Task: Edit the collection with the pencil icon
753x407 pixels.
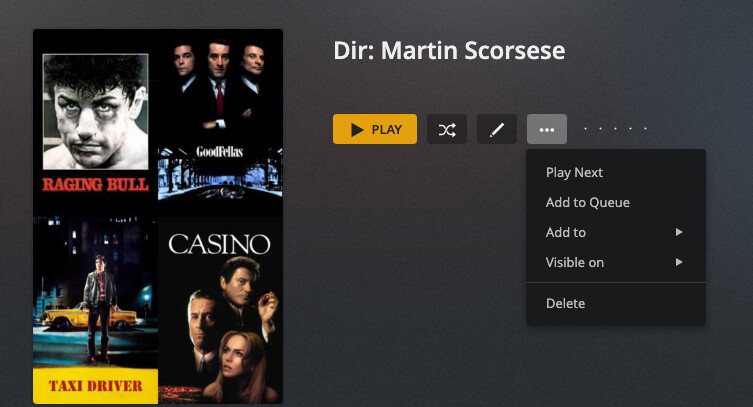Action: 497,129
